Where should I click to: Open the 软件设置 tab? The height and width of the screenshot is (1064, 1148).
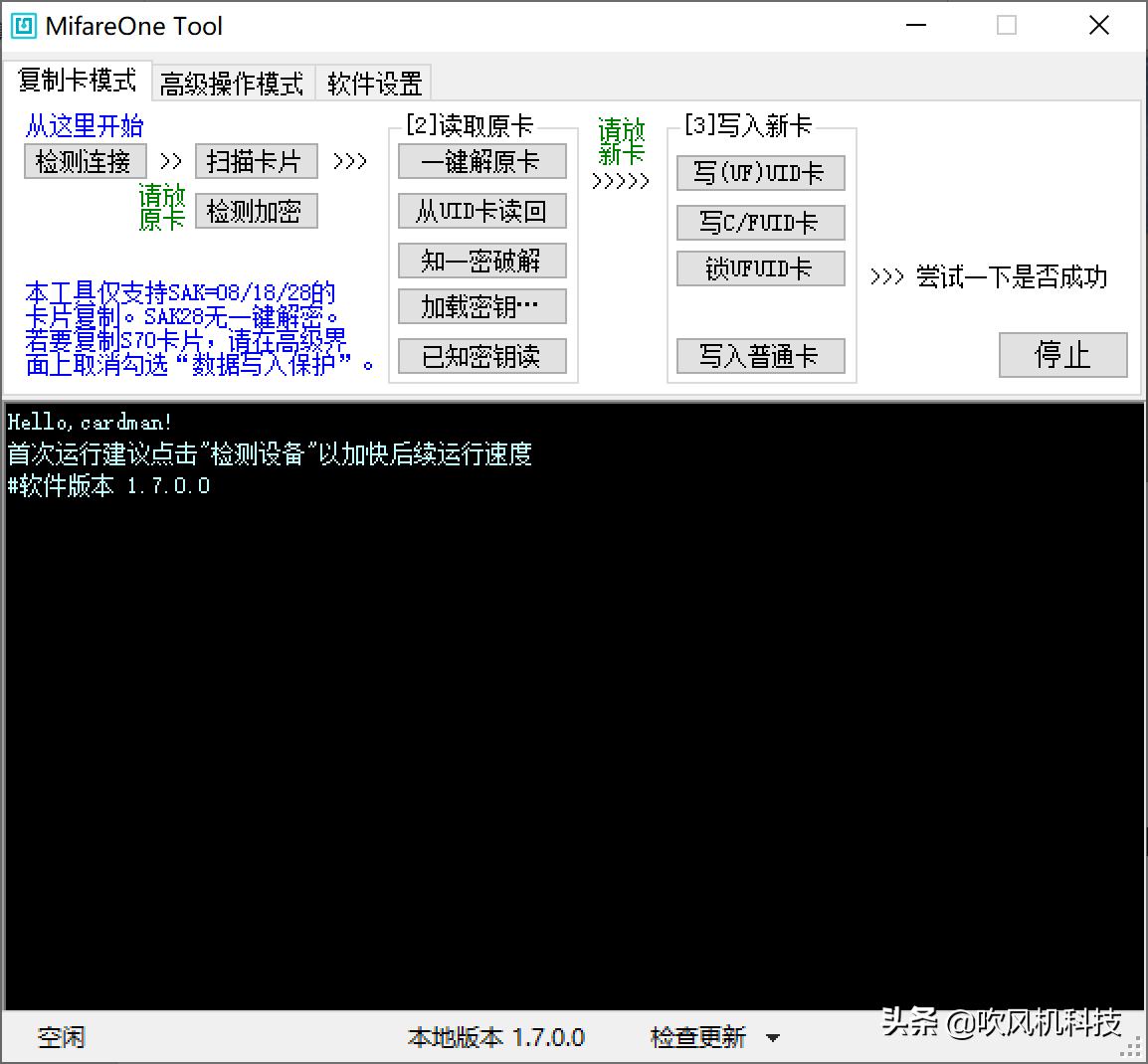pos(373,84)
